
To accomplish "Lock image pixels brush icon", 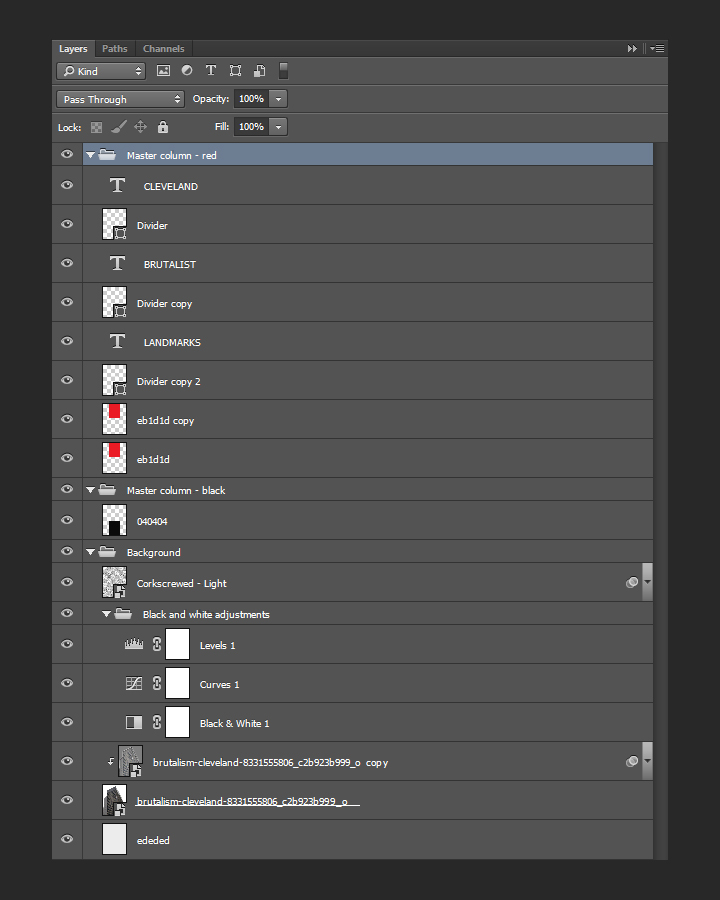I will click(x=119, y=127).
